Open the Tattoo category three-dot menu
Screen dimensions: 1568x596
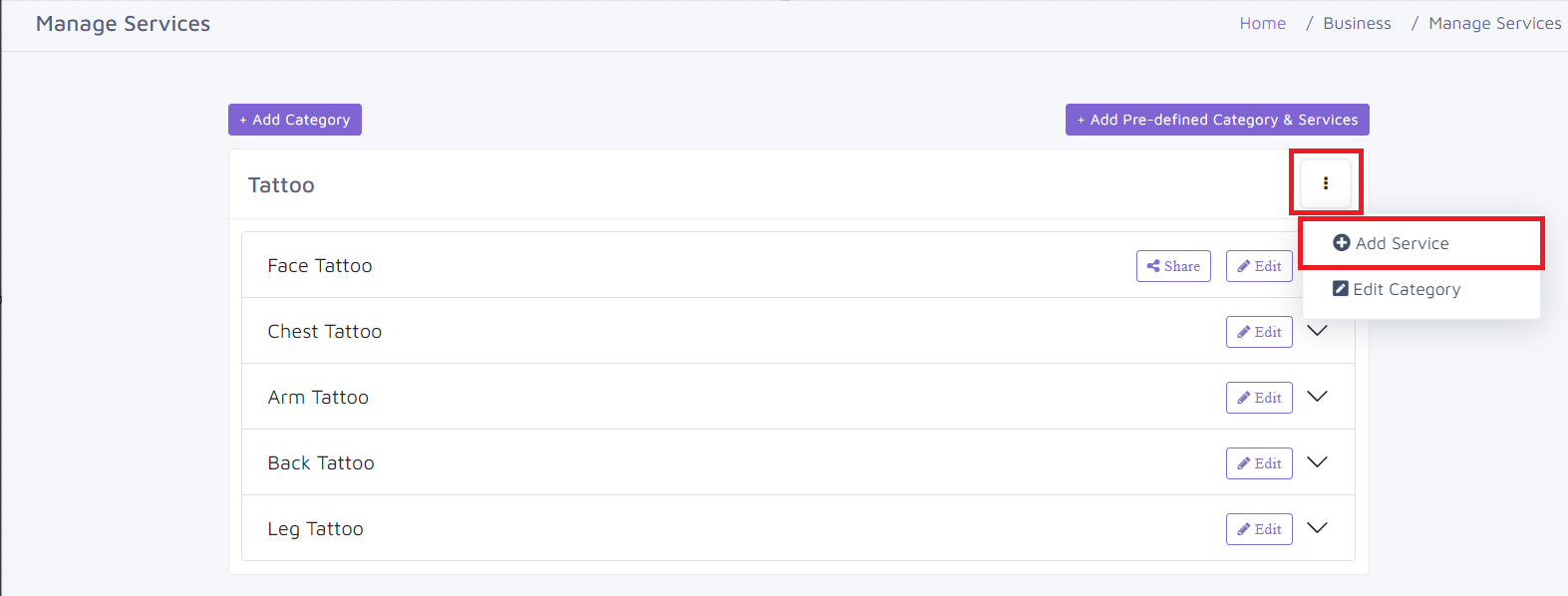pos(1326,183)
